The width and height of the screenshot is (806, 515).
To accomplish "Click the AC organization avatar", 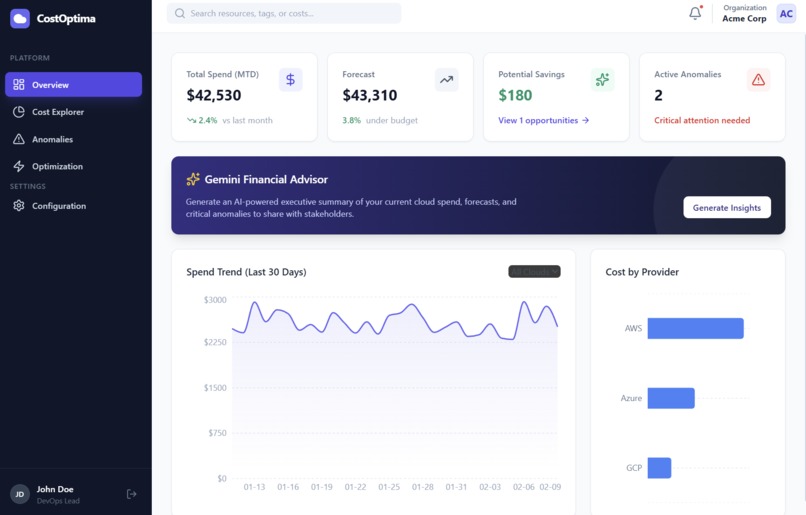I will coord(786,14).
